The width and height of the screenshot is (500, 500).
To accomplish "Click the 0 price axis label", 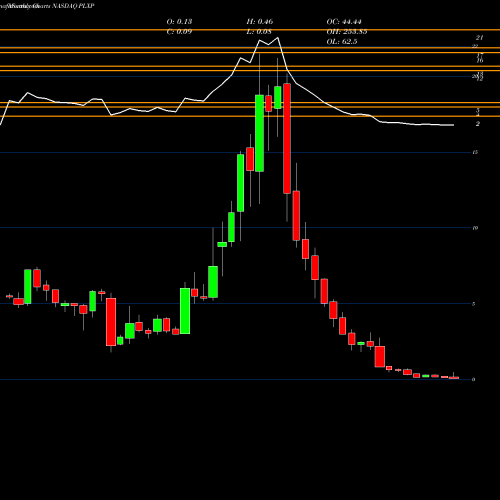I will point(474,379).
